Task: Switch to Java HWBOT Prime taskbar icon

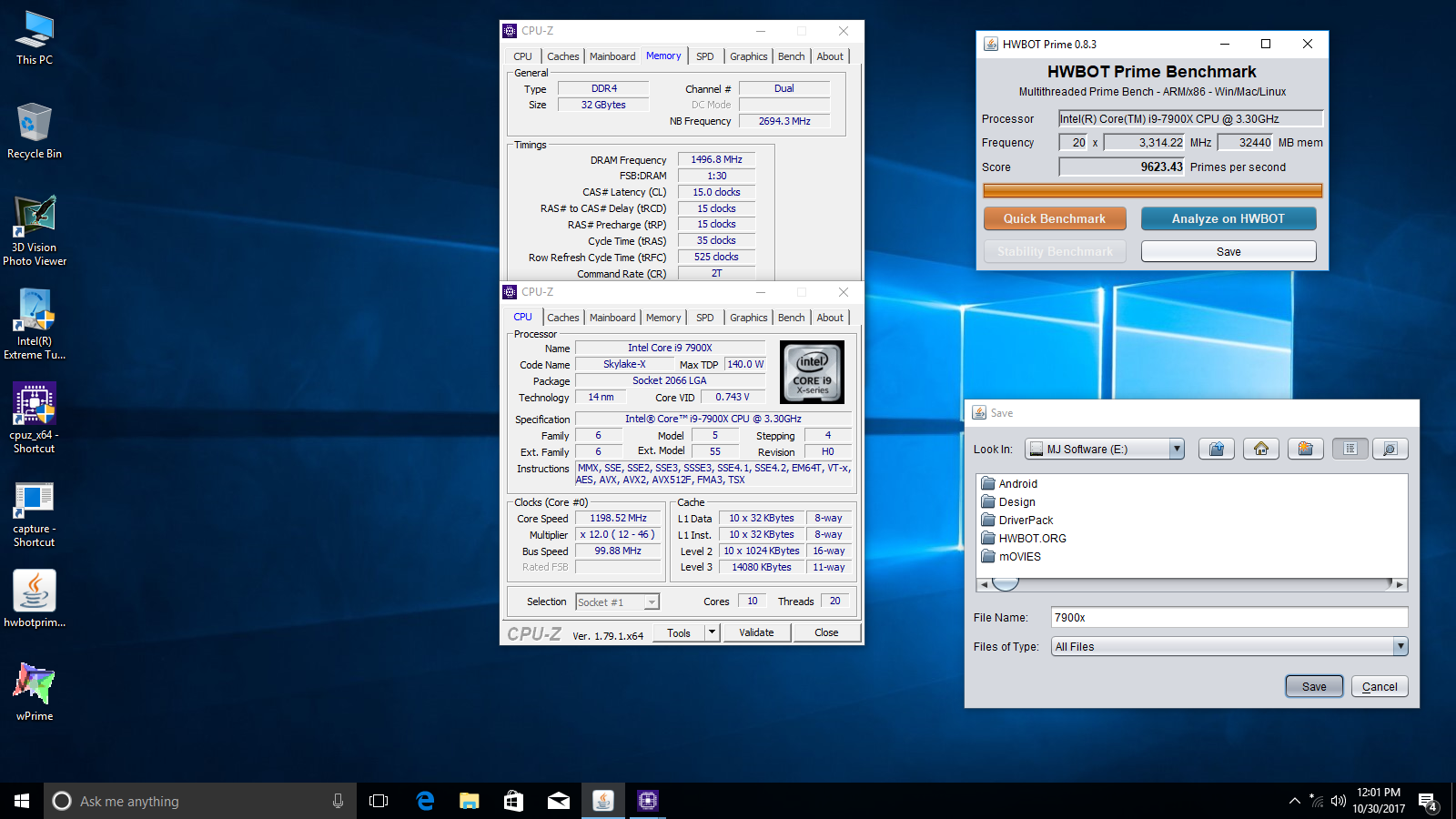Action: pos(603,801)
